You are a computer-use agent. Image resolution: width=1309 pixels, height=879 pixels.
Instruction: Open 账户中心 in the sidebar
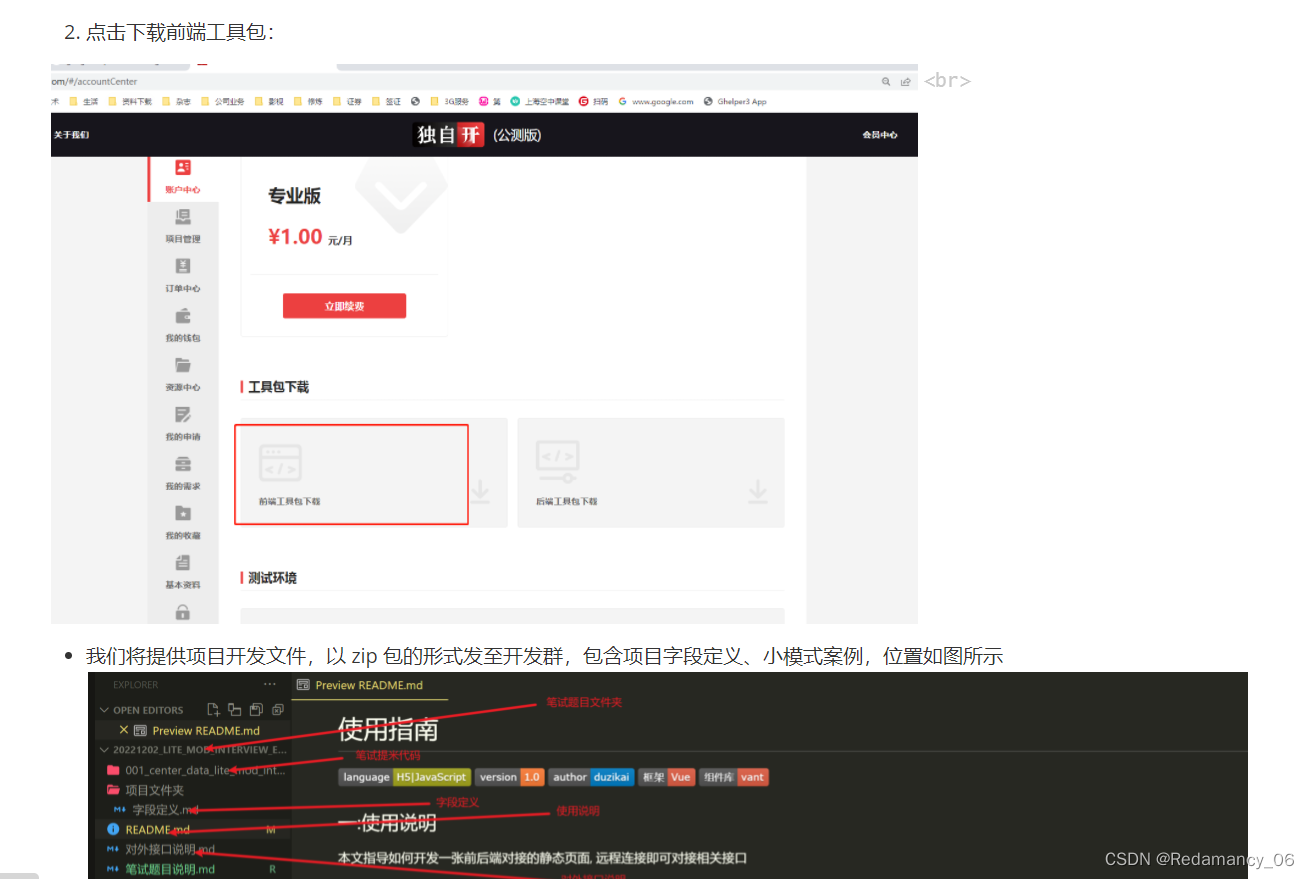pos(183,177)
